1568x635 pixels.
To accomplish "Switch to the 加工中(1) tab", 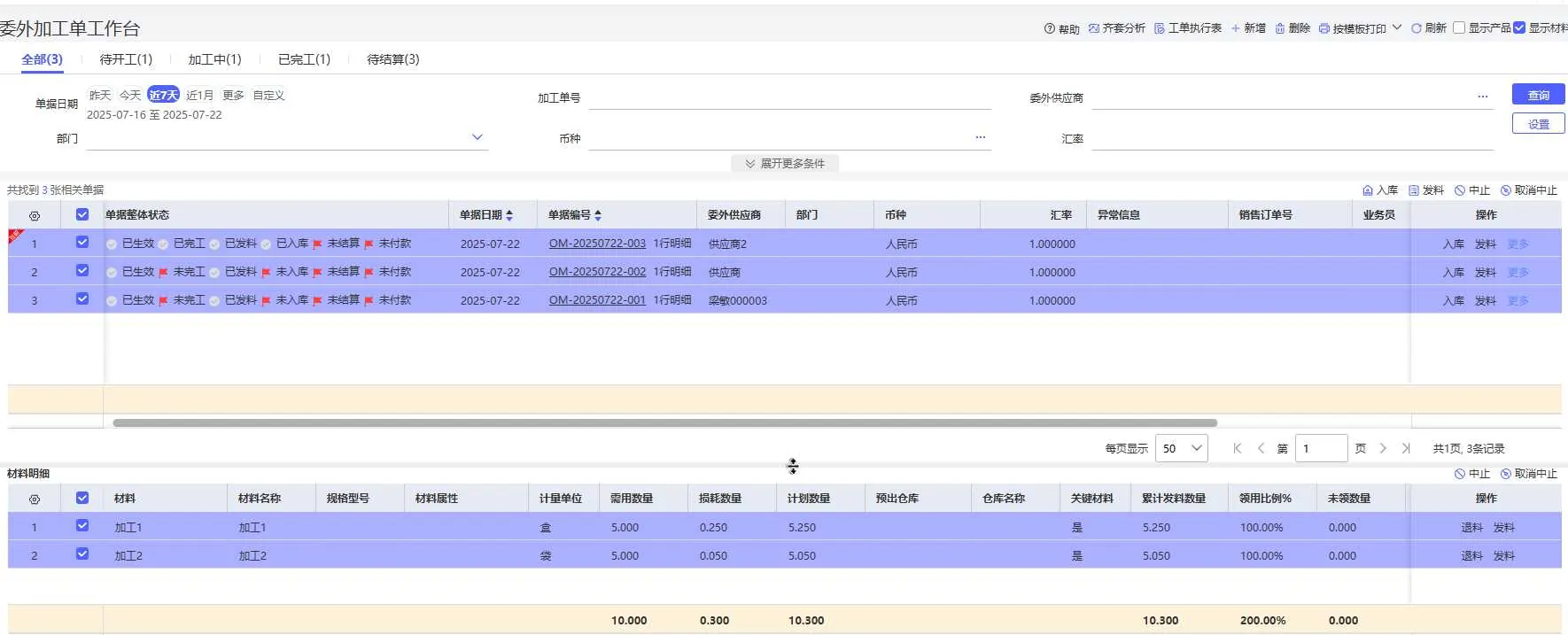I will coord(214,59).
